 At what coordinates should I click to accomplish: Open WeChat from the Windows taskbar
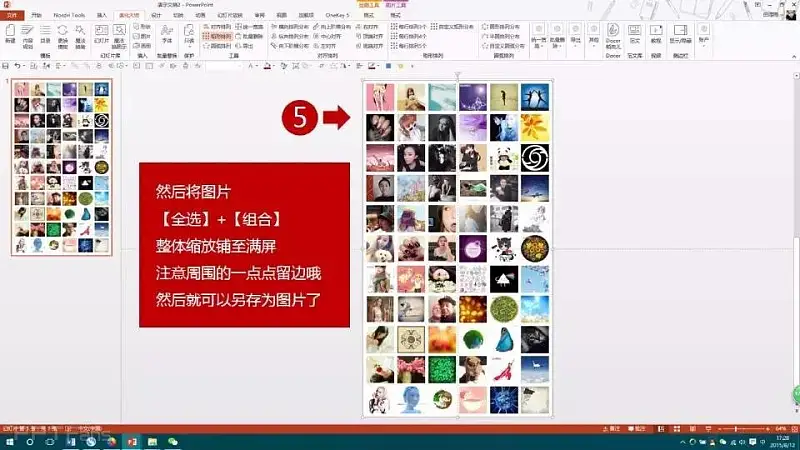click(172, 441)
